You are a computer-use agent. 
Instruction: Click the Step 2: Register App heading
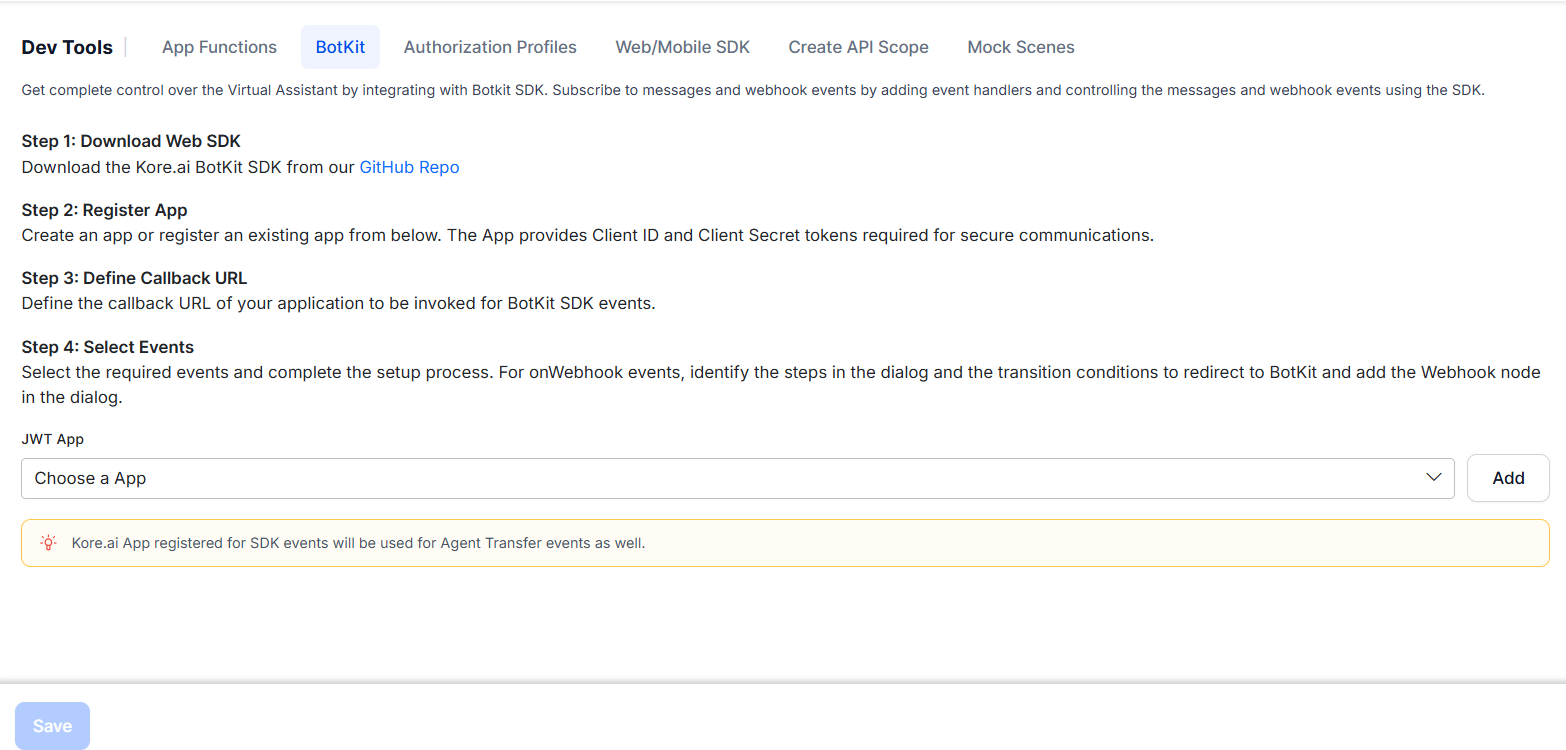coord(104,210)
